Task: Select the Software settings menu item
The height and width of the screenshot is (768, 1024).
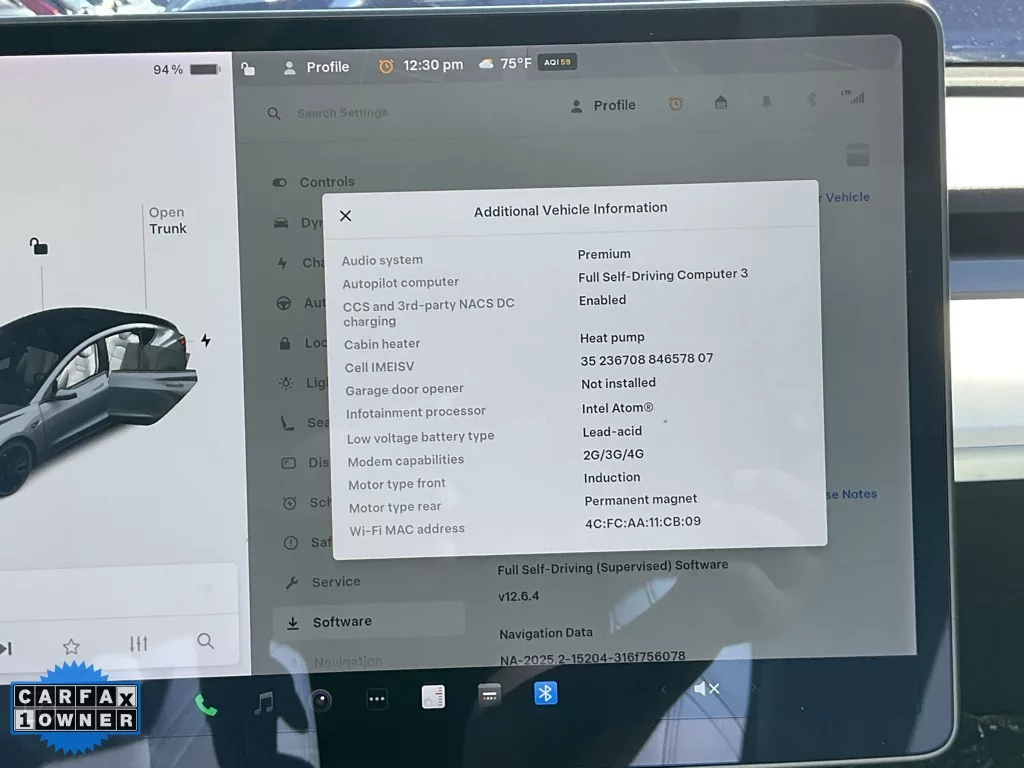Action: (341, 622)
